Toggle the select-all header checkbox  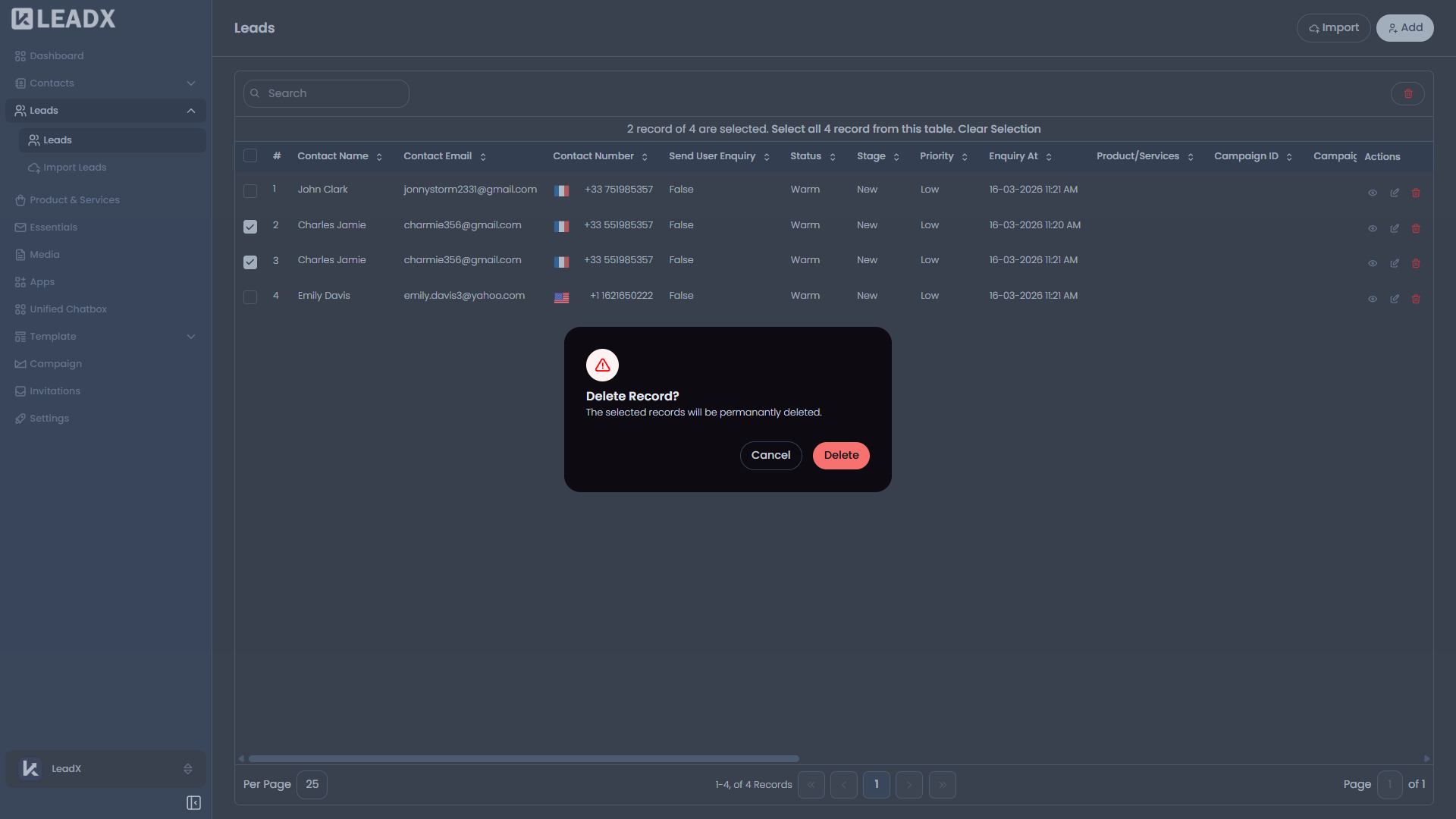250,156
